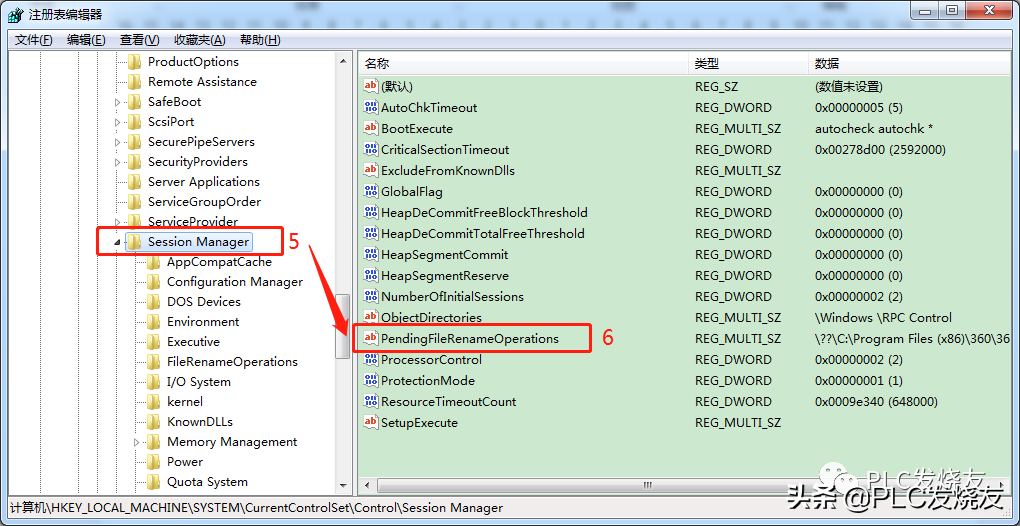
Task: Expand the Memory Management tree node
Action: click(x=137, y=442)
